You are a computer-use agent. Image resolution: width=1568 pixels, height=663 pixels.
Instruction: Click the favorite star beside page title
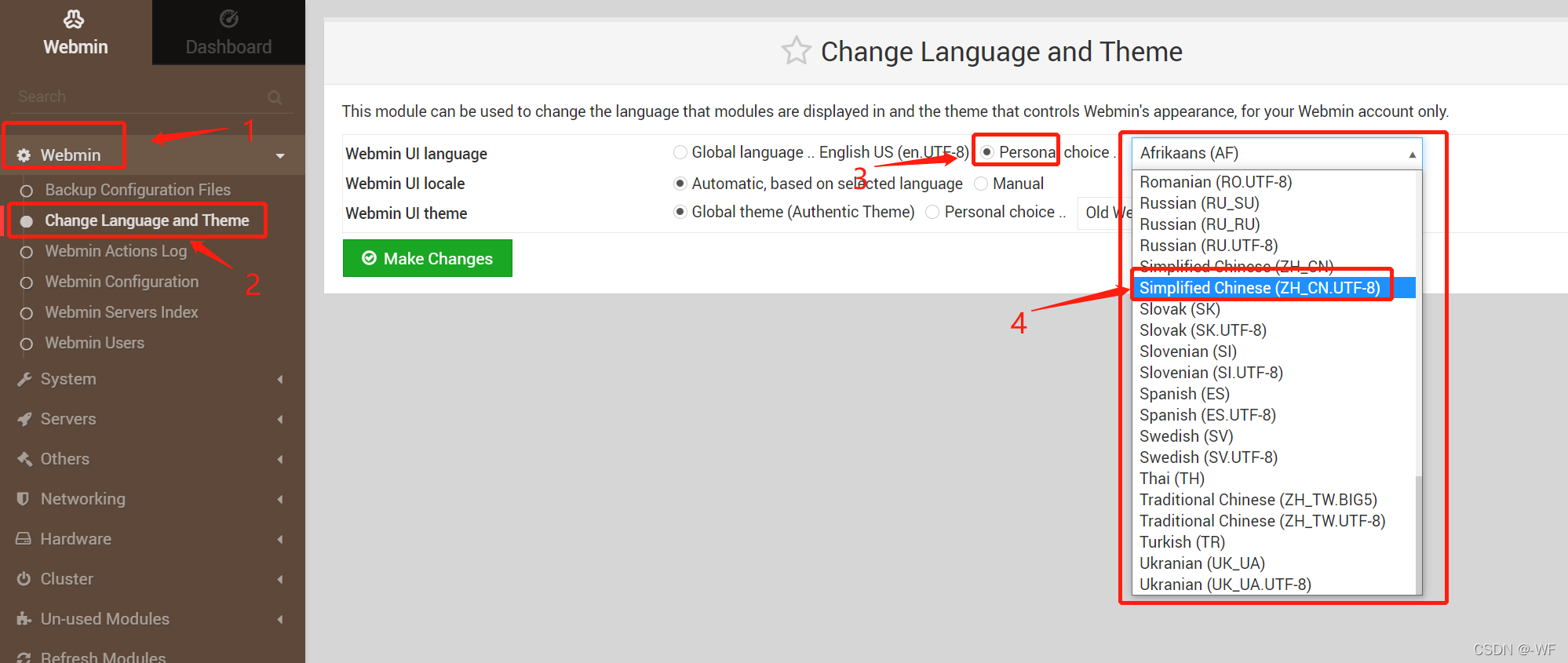click(x=796, y=51)
